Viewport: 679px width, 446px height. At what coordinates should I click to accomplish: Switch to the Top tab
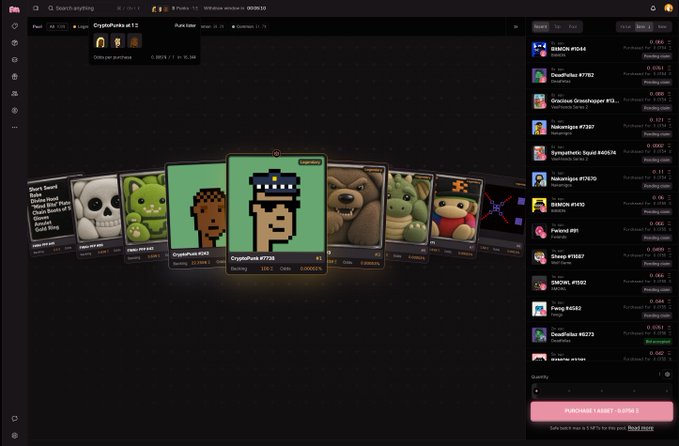coord(557,27)
